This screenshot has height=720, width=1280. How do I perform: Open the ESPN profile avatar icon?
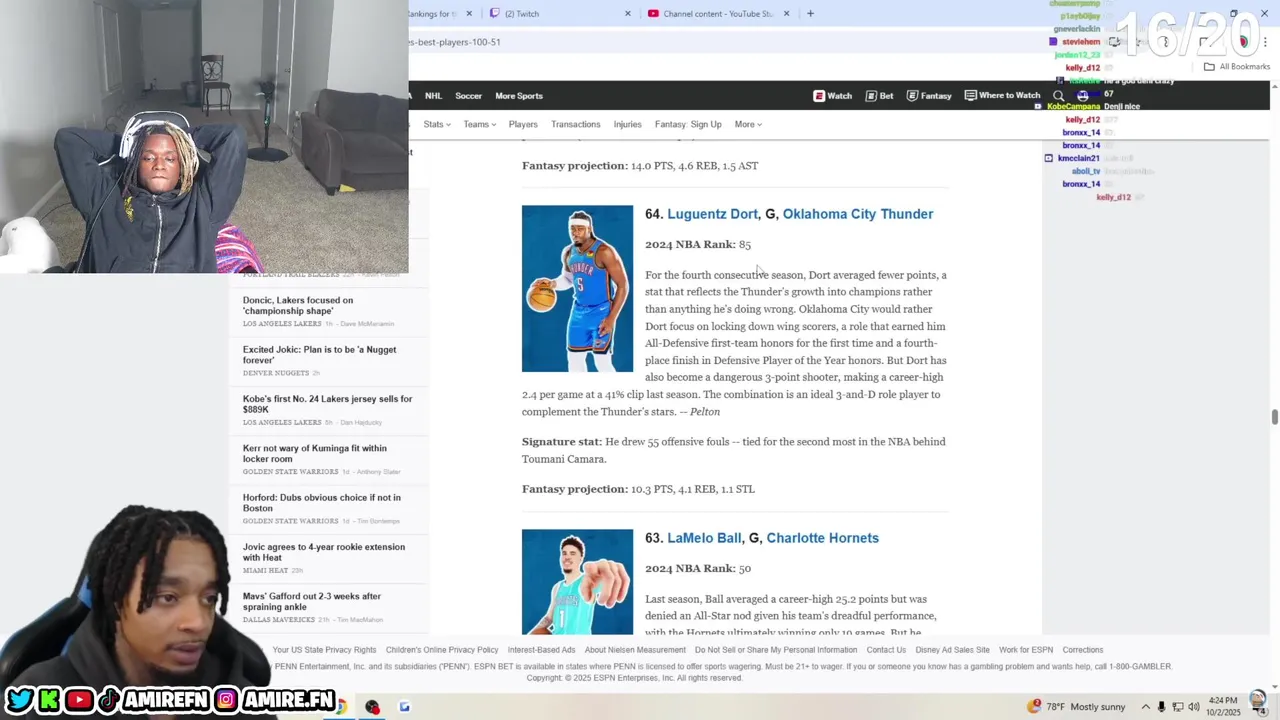1082,96
